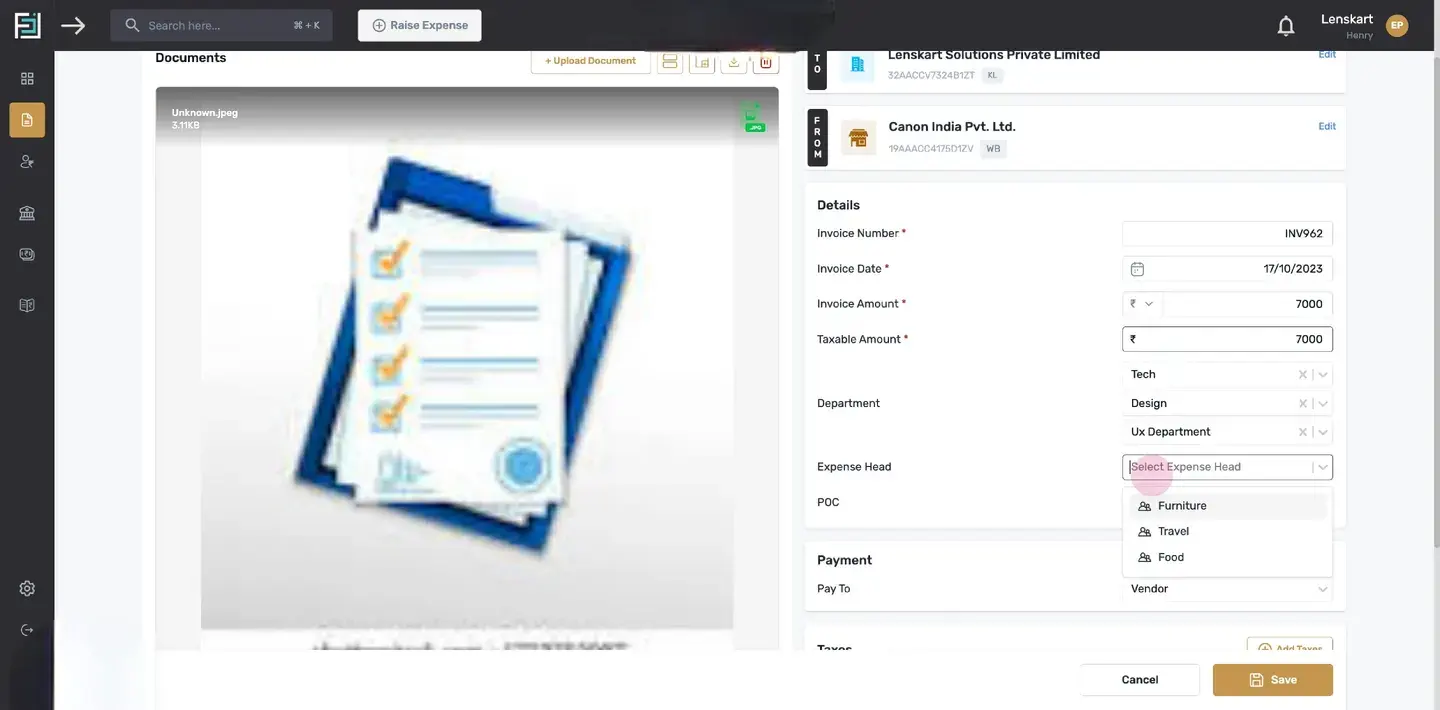
Task: Clear the Tech department selection
Action: 1302,375
